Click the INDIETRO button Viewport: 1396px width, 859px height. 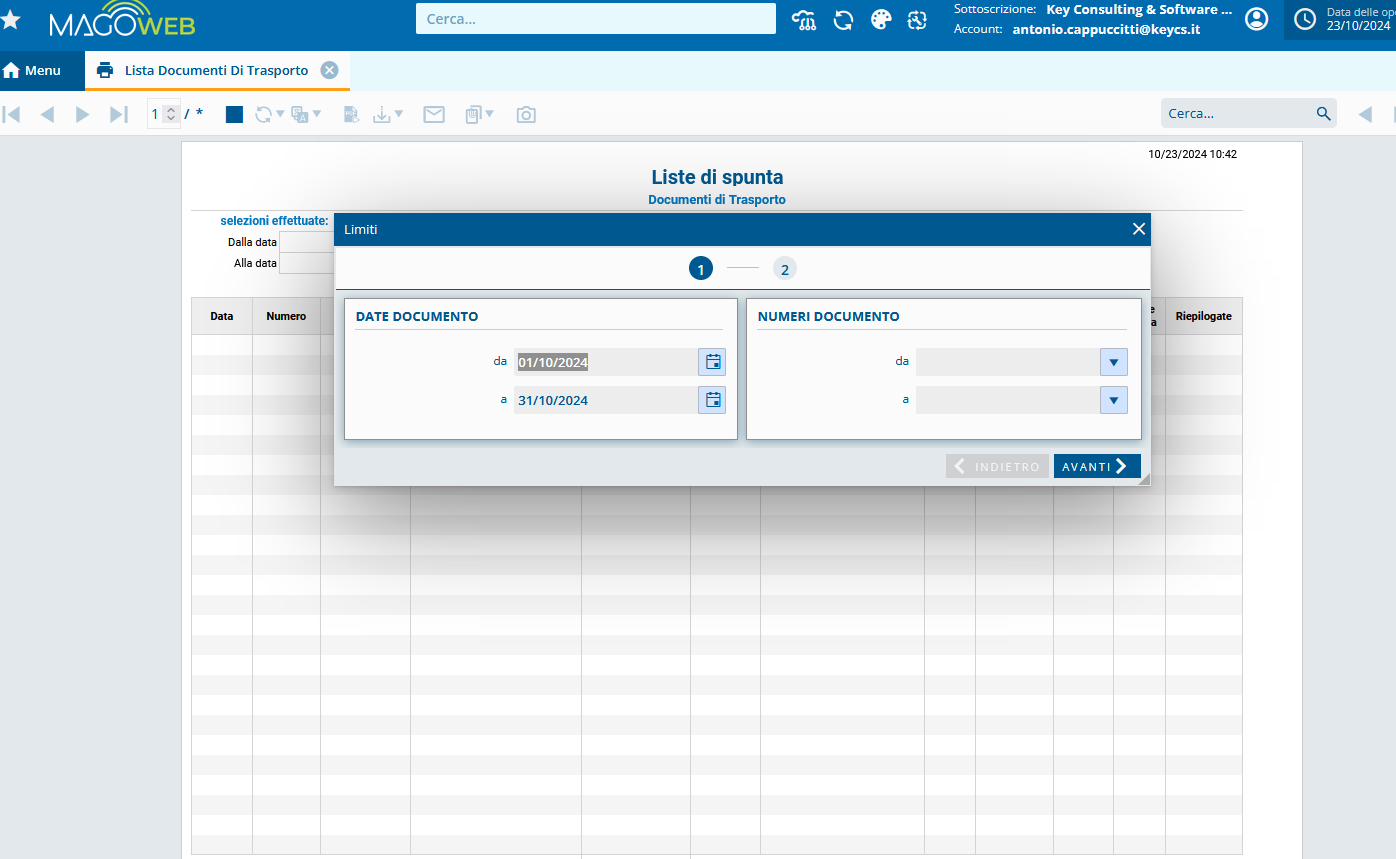998,466
